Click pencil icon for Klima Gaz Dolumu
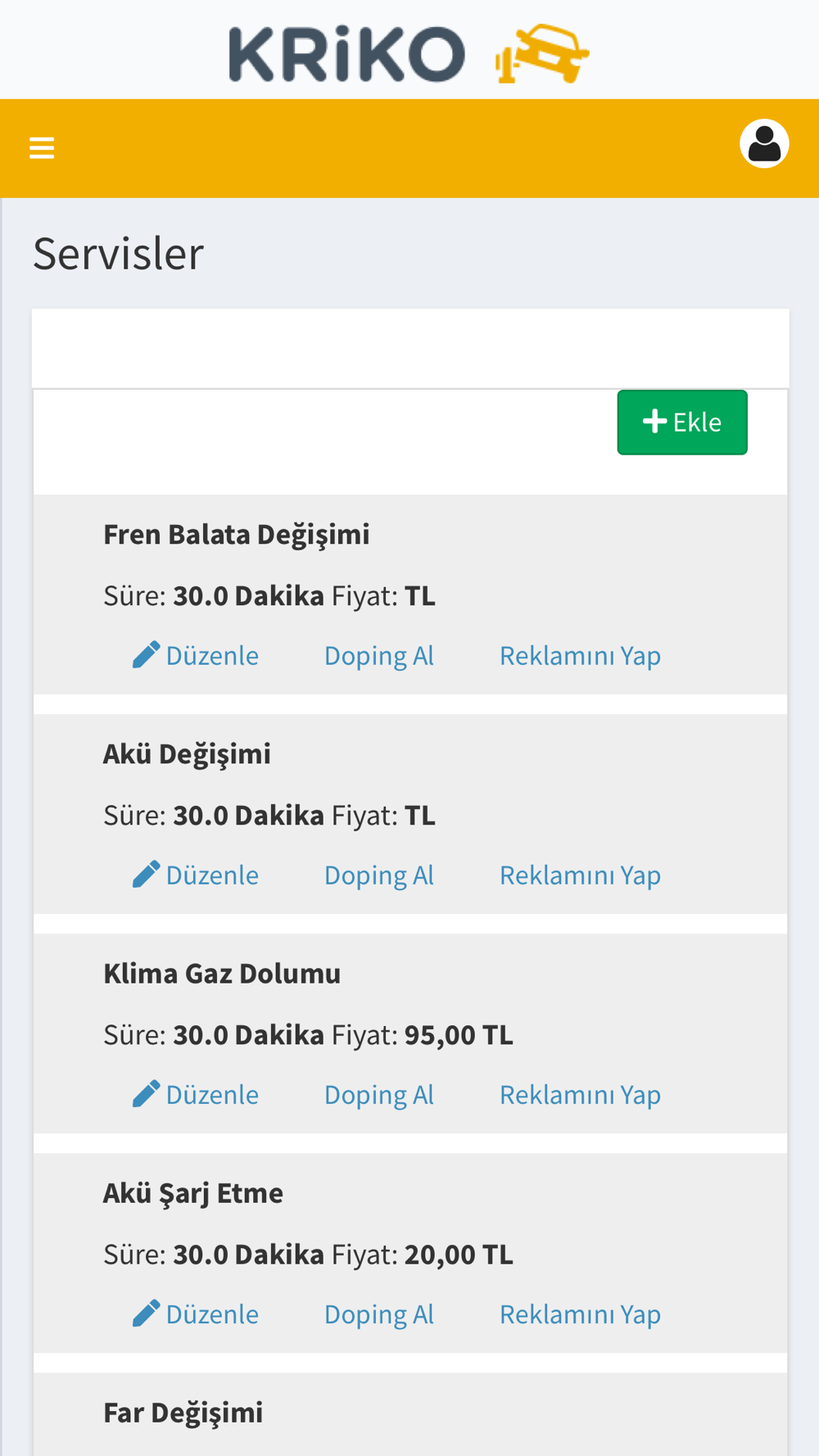 click(146, 1094)
